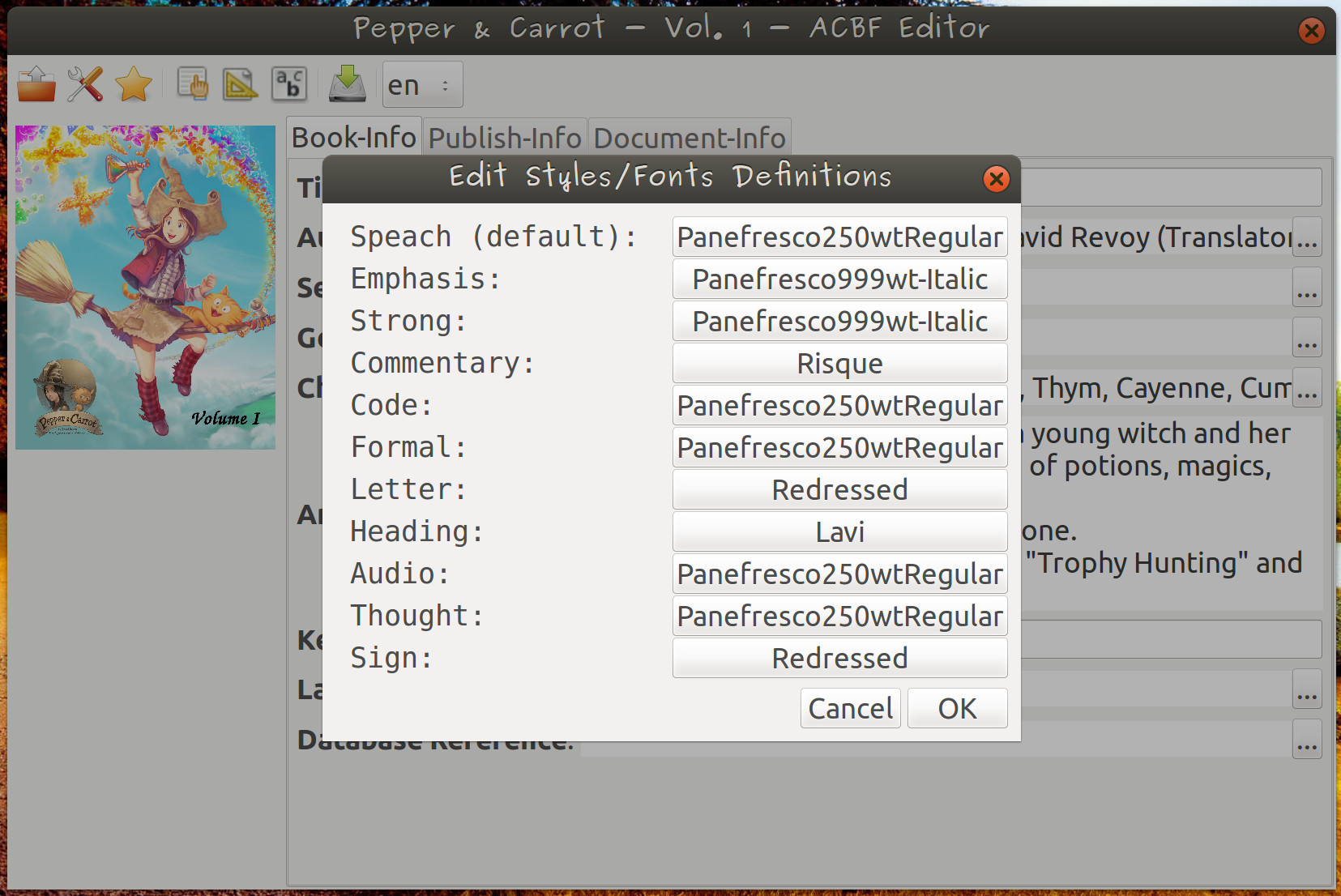Change the Code style font

(840, 406)
